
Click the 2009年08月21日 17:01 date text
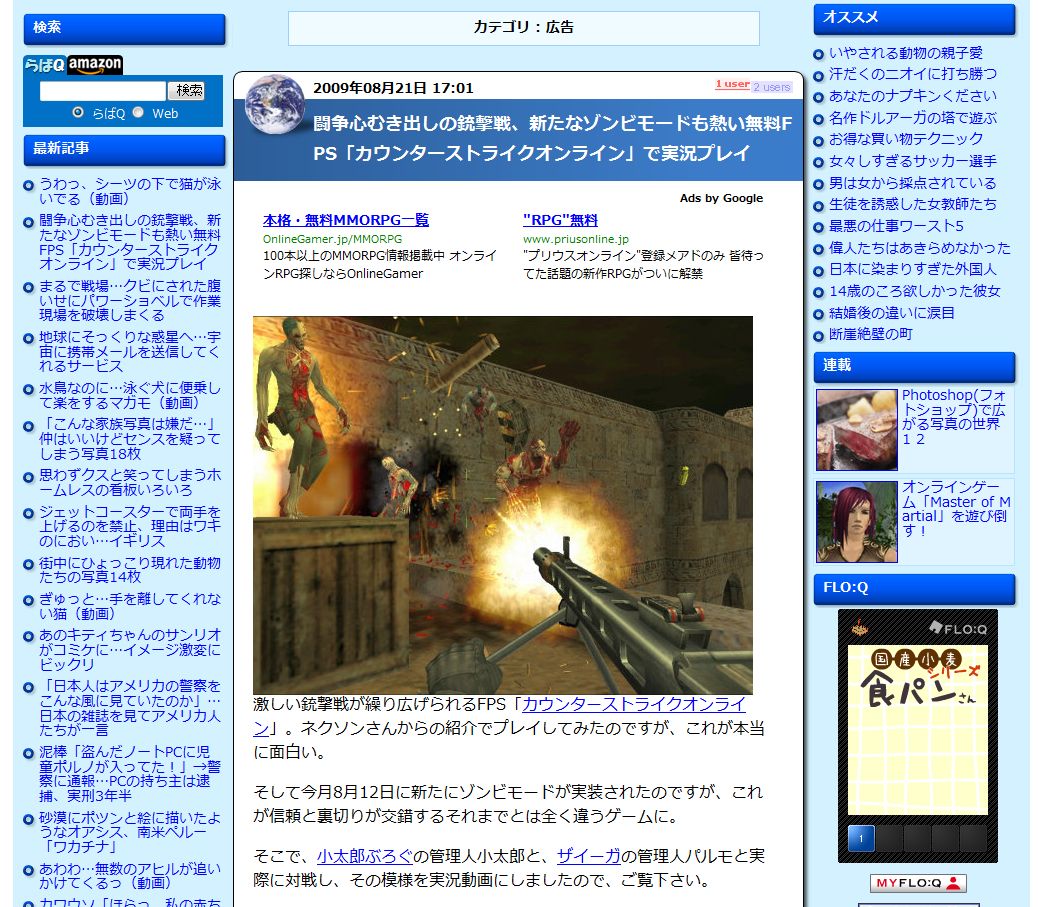click(x=393, y=88)
